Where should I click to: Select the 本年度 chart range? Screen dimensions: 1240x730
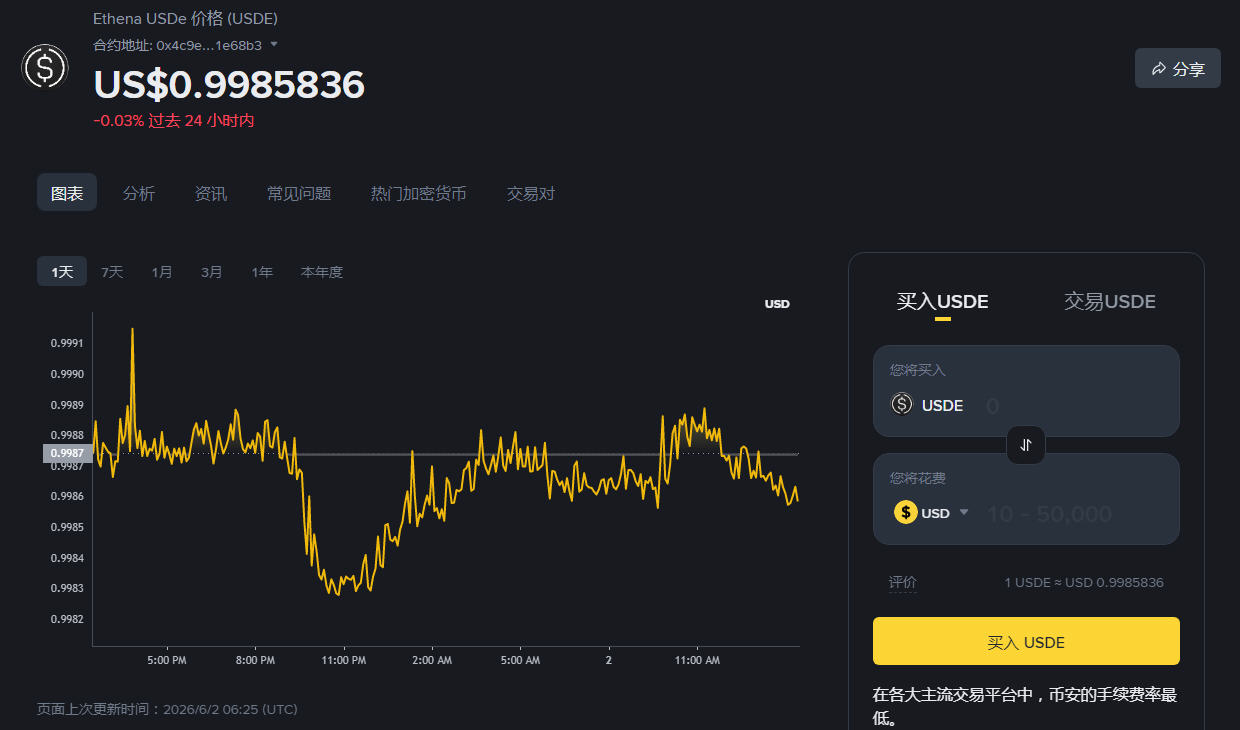point(322,271)
